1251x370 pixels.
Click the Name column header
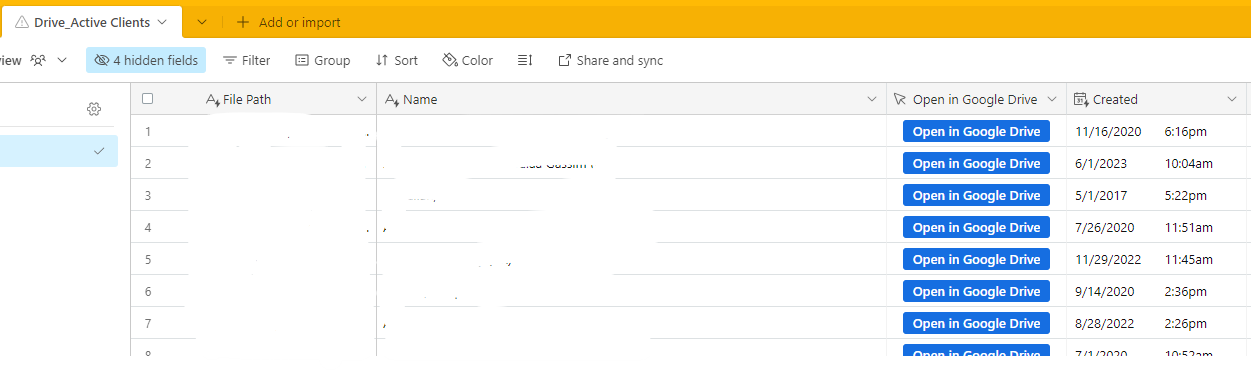coord(631,99)
